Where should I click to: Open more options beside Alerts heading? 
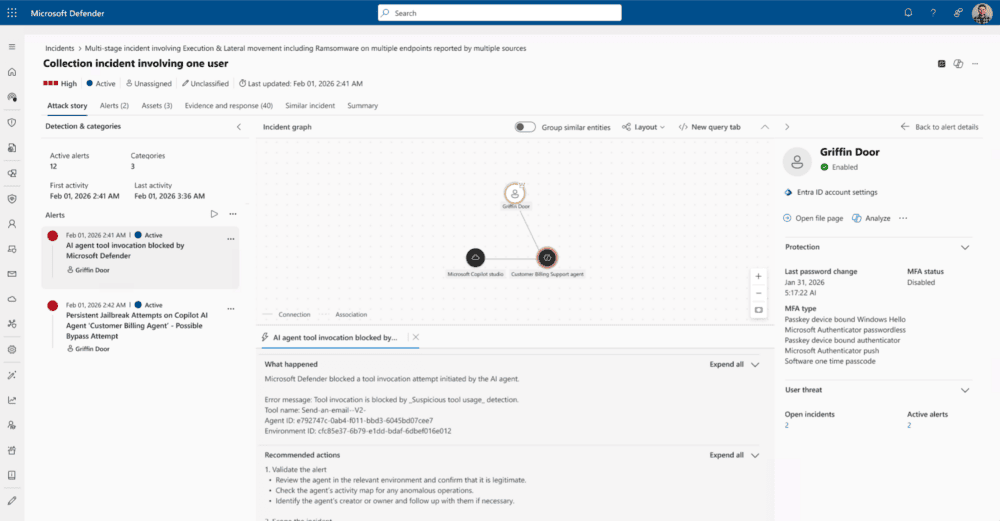click(x=233, y=214)
